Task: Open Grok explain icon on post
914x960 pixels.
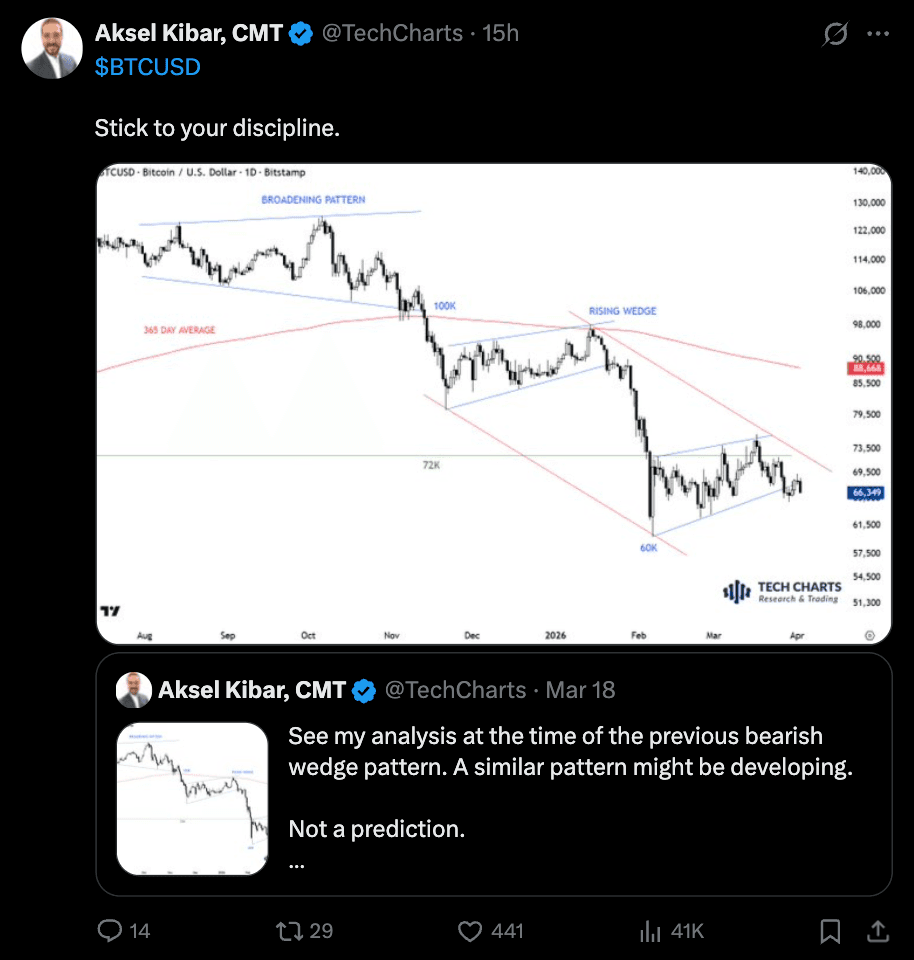Action: [834, 34]
